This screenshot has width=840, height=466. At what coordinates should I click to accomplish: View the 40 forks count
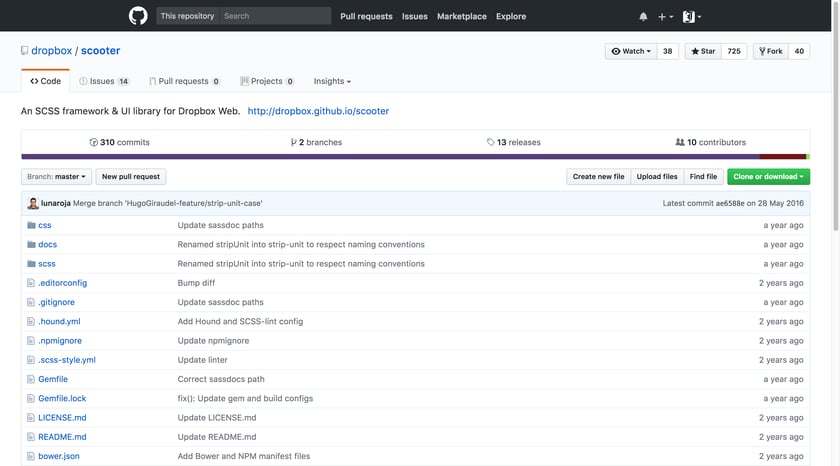[x=799, y=51]
